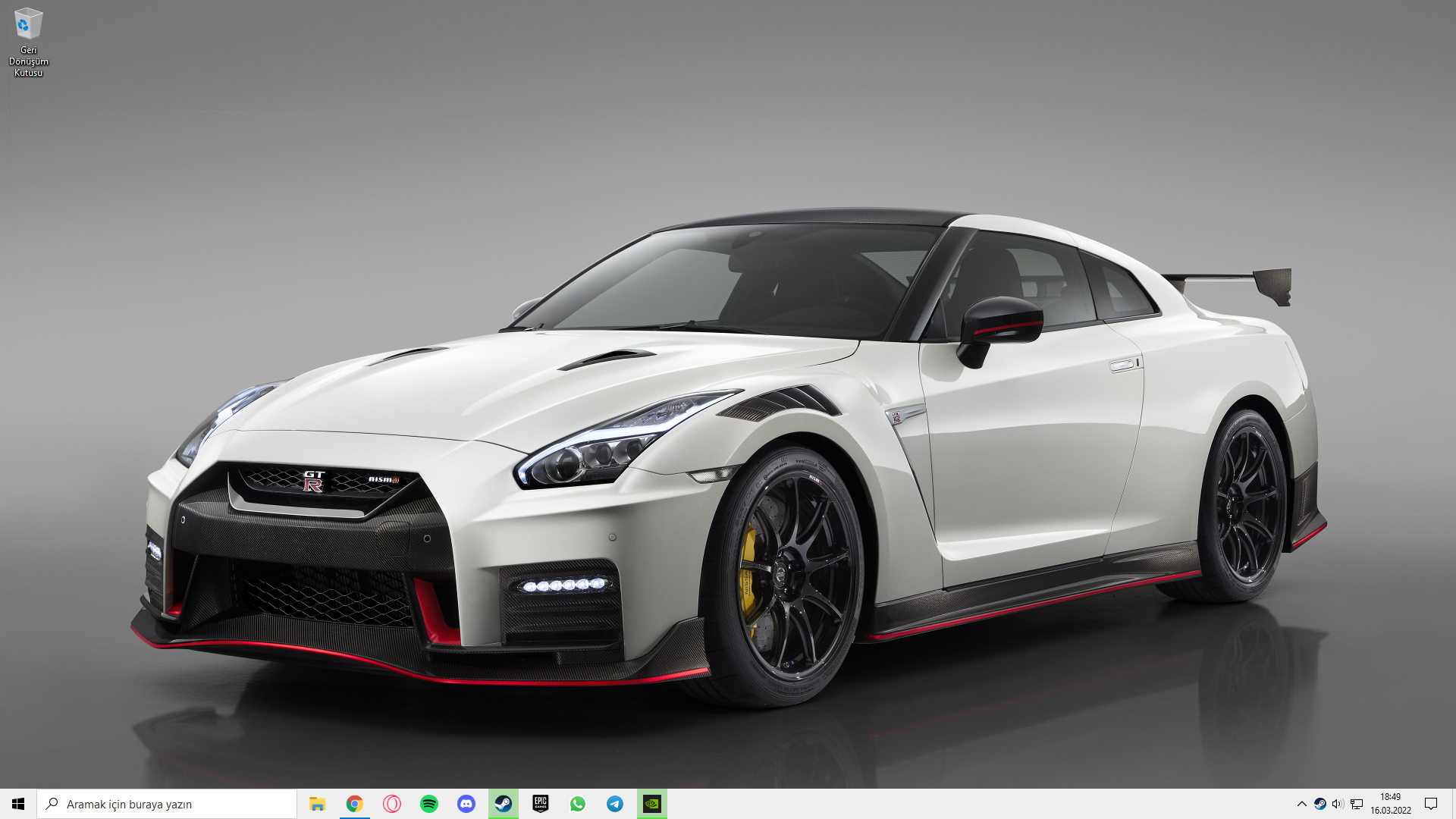Switch to the Steam taskbar app
The image size is (1456, 819).
click(503, 804)
